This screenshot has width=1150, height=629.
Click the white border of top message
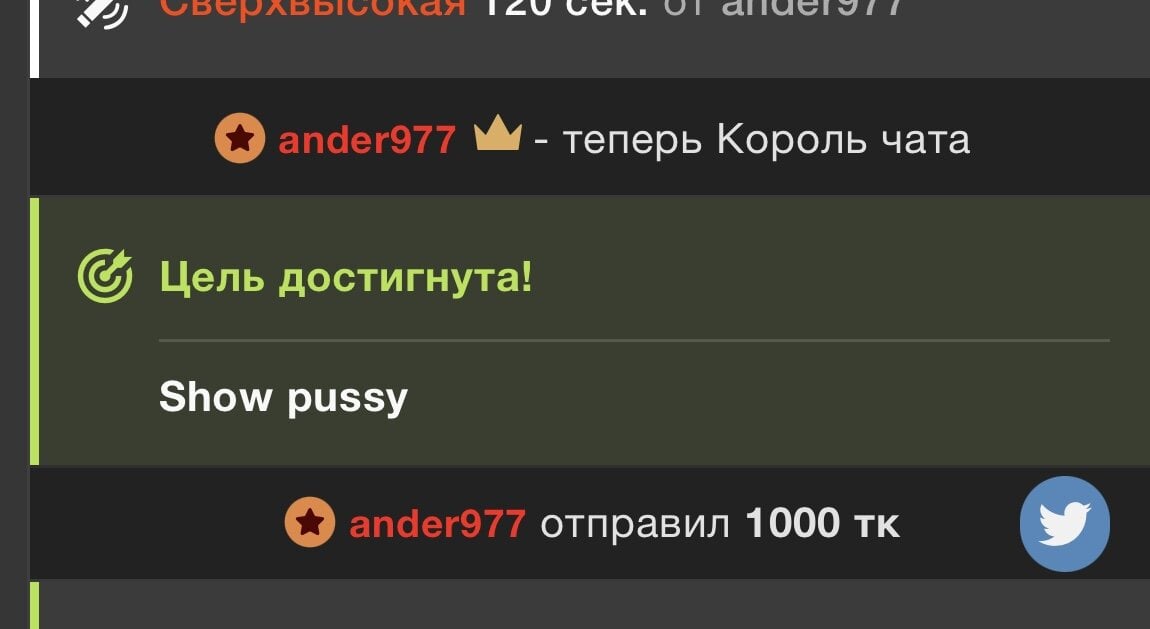pos(34,38)
